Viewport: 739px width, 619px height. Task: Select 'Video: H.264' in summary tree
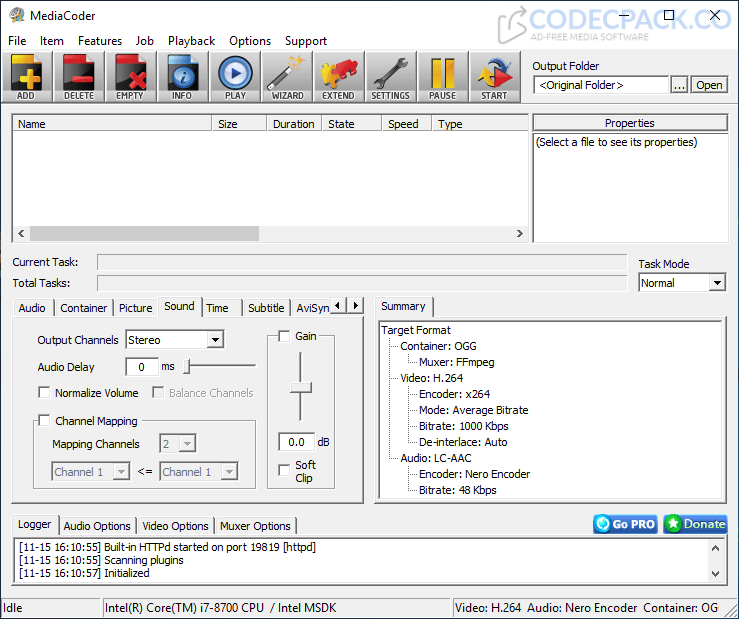(x=431, y=378)
